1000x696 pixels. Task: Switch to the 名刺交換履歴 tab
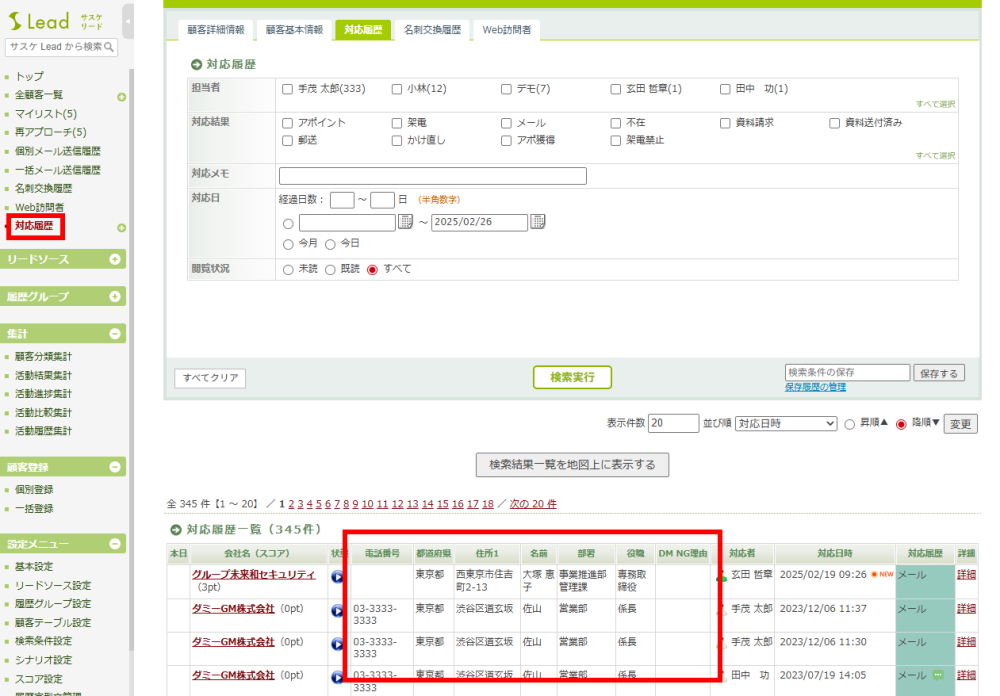point(431,30)
